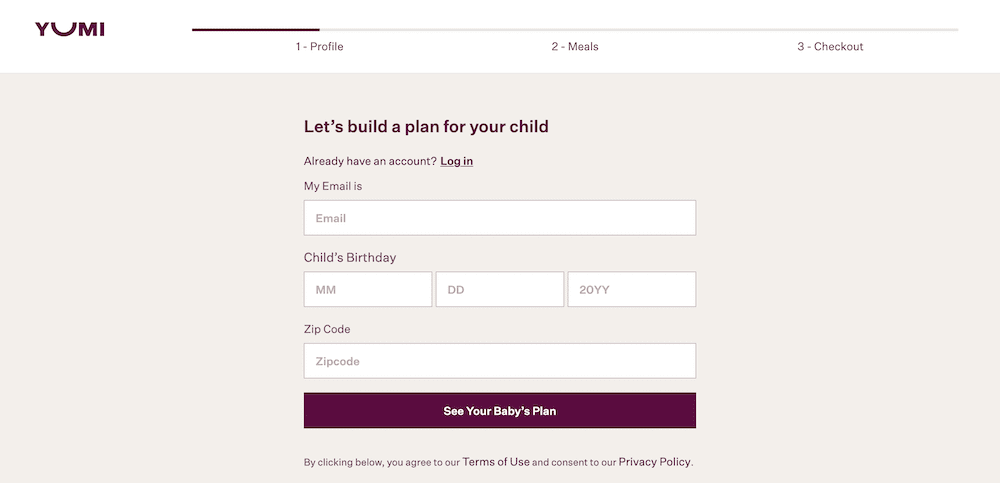1000x483 pixels.
Task: Open the Terms of Use link
Action: (496, 462)
